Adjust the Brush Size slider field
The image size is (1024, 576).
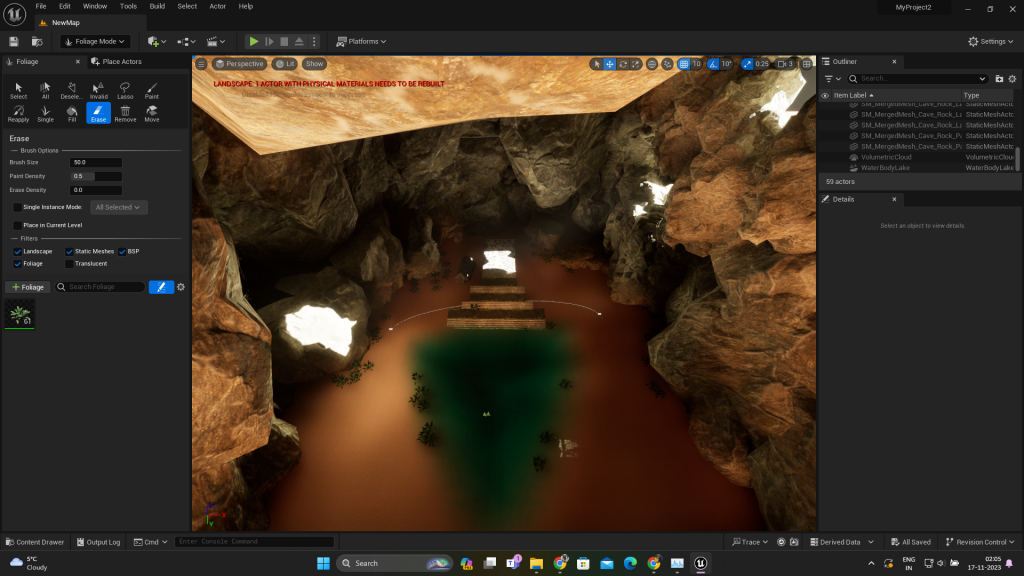(x=95, y=163)
